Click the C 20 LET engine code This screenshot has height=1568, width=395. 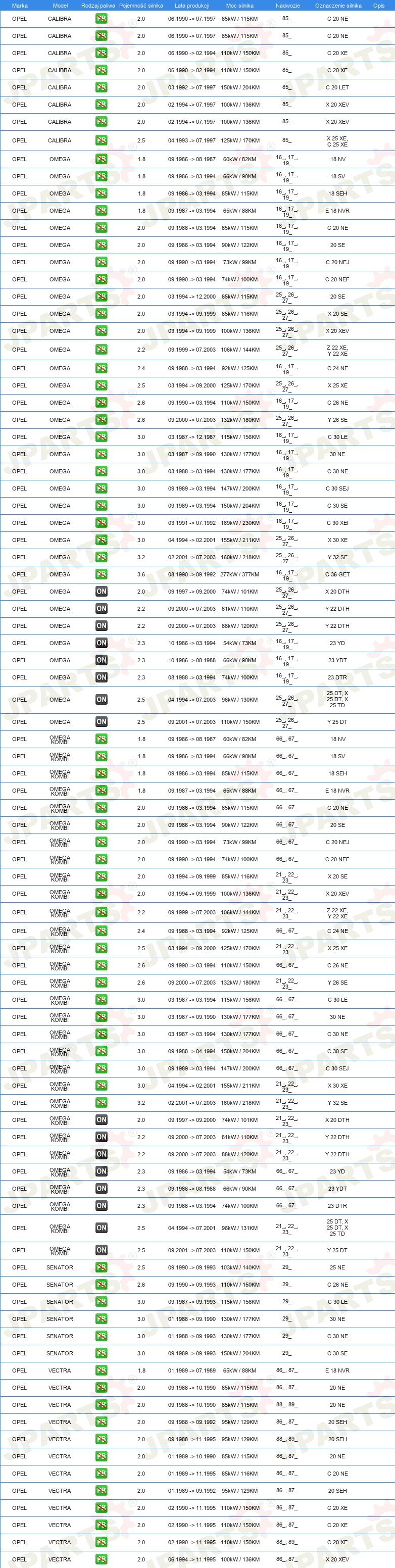(x=337, y=87)
